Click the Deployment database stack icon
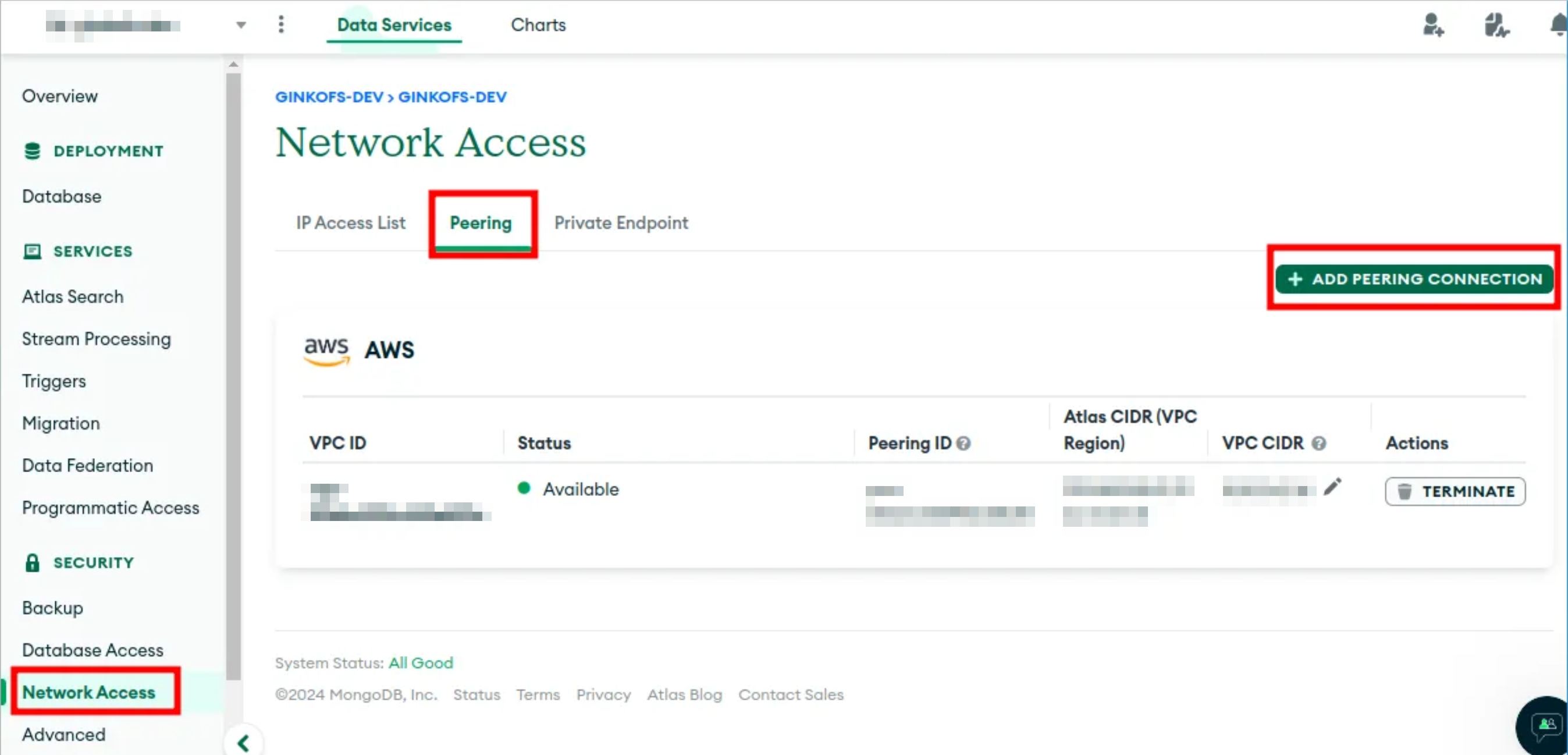The image size is (1568, 755). [32, 151]
